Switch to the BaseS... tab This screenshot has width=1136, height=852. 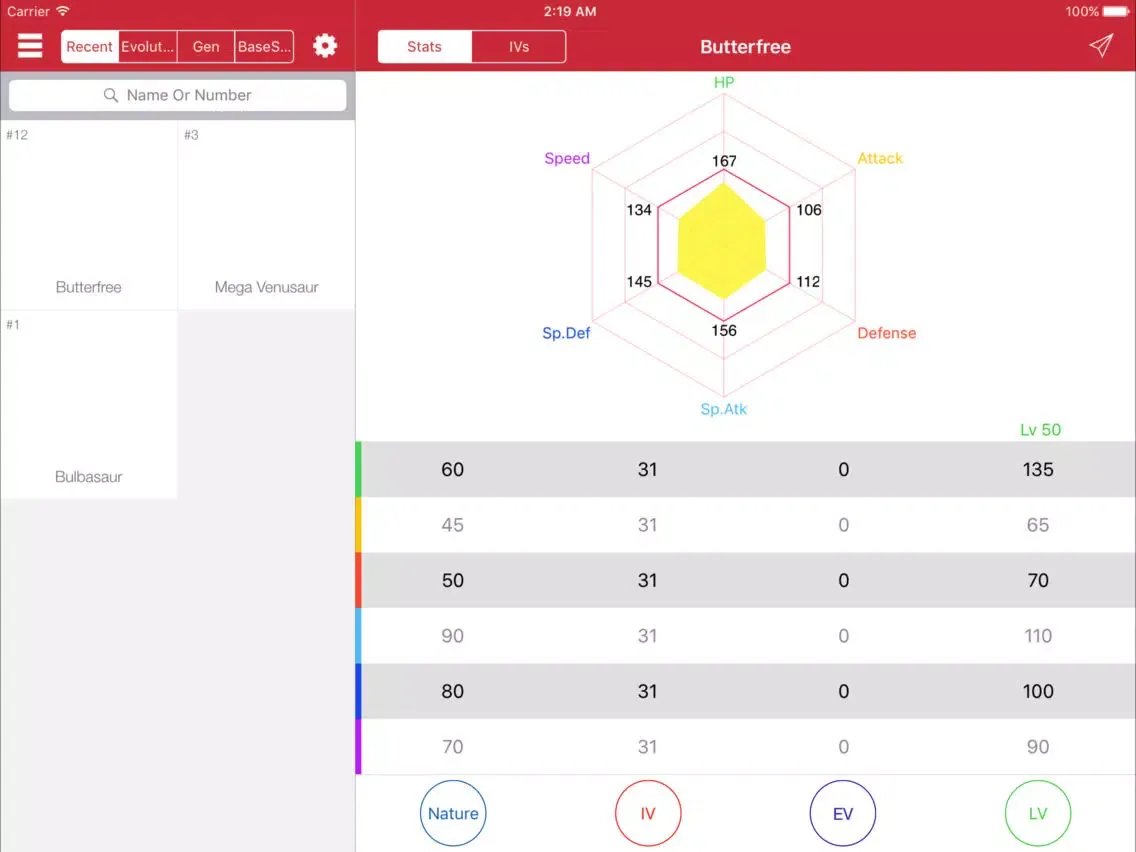pos(264,46)
